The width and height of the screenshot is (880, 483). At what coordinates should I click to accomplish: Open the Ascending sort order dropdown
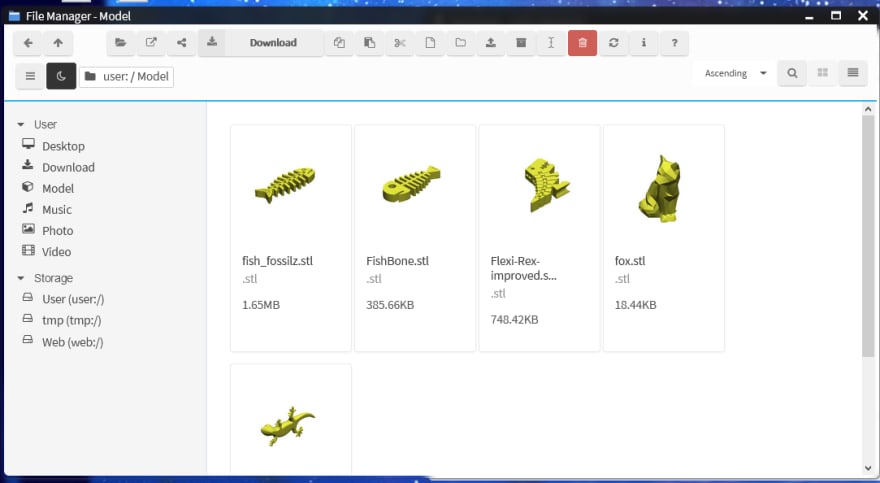[735, 73]
